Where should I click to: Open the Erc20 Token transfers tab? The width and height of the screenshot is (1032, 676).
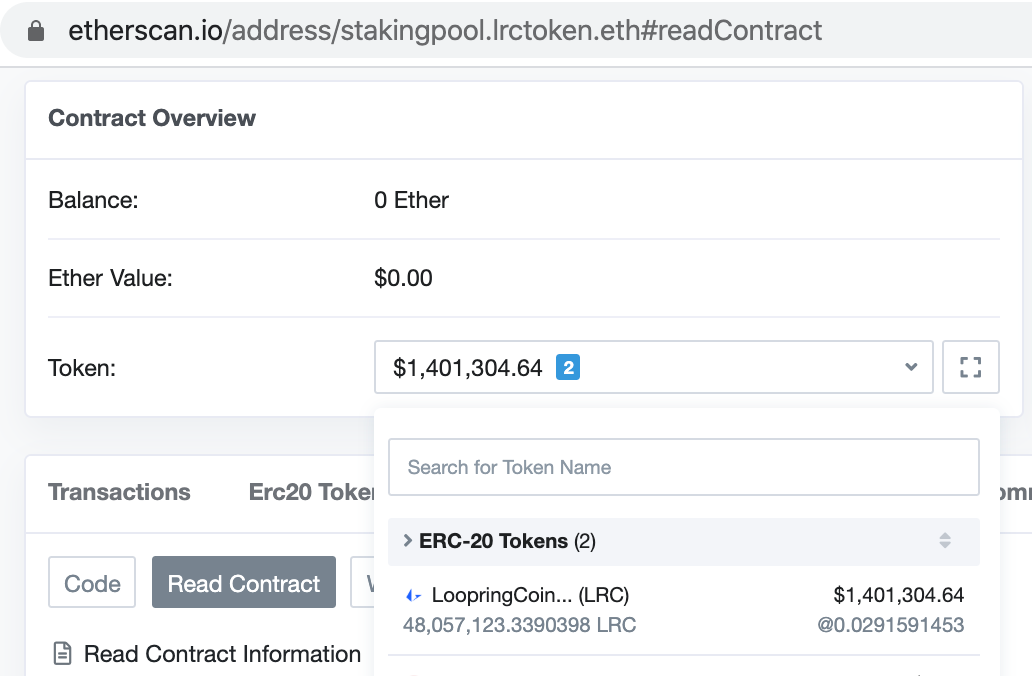point(311,492)
